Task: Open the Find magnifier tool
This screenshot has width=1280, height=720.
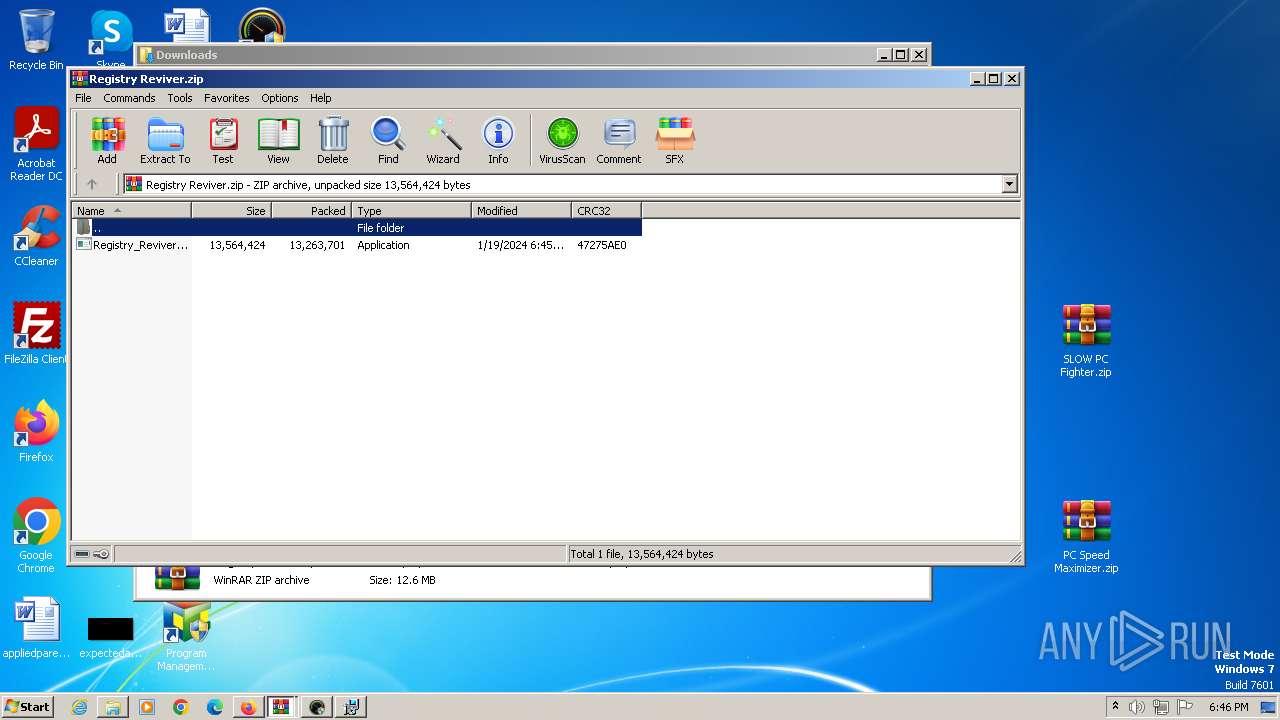Action: point(388,140)
